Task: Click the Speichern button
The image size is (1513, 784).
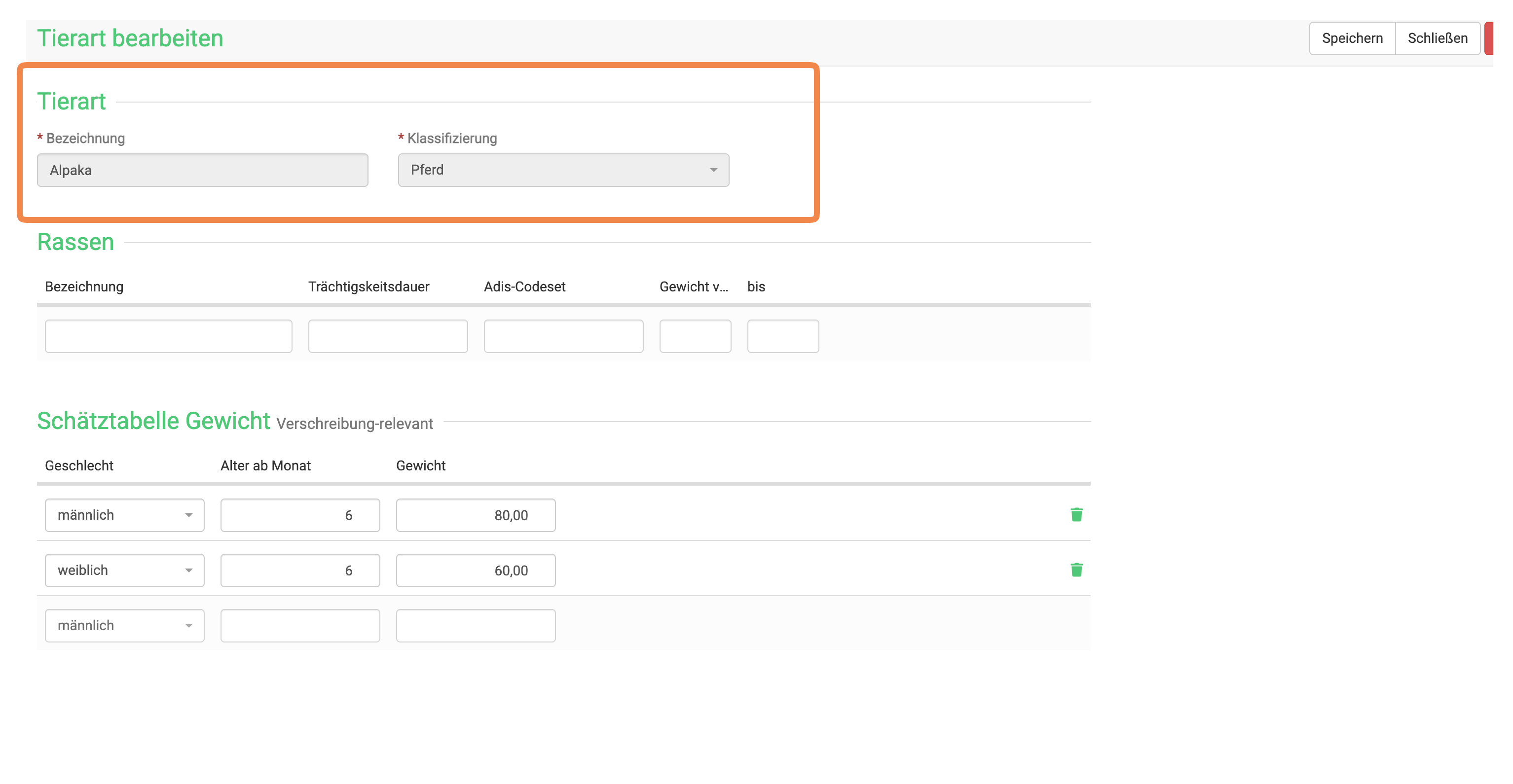Action: (1352, 38)
